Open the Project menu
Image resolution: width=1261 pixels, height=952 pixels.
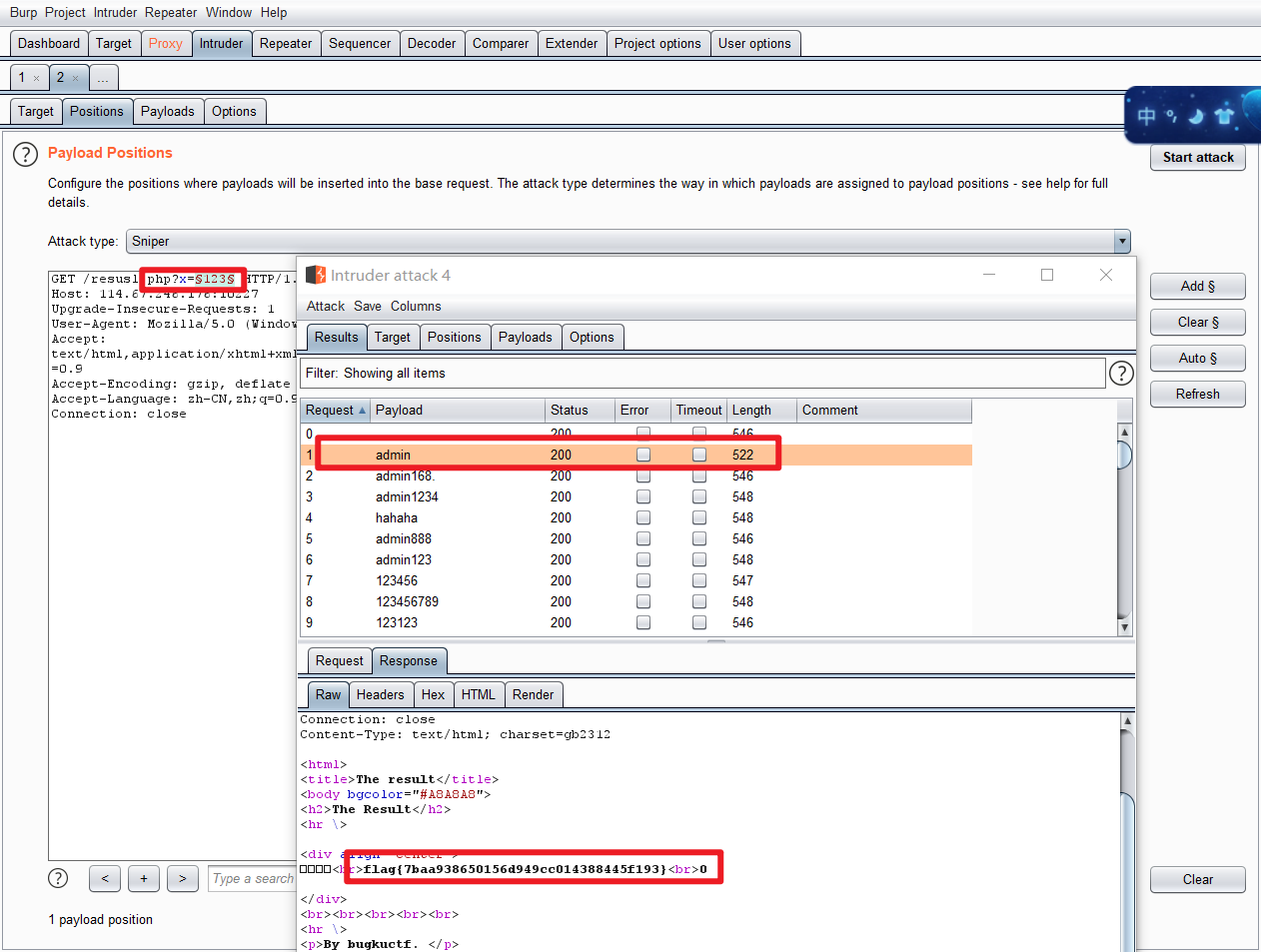[65, 12]
